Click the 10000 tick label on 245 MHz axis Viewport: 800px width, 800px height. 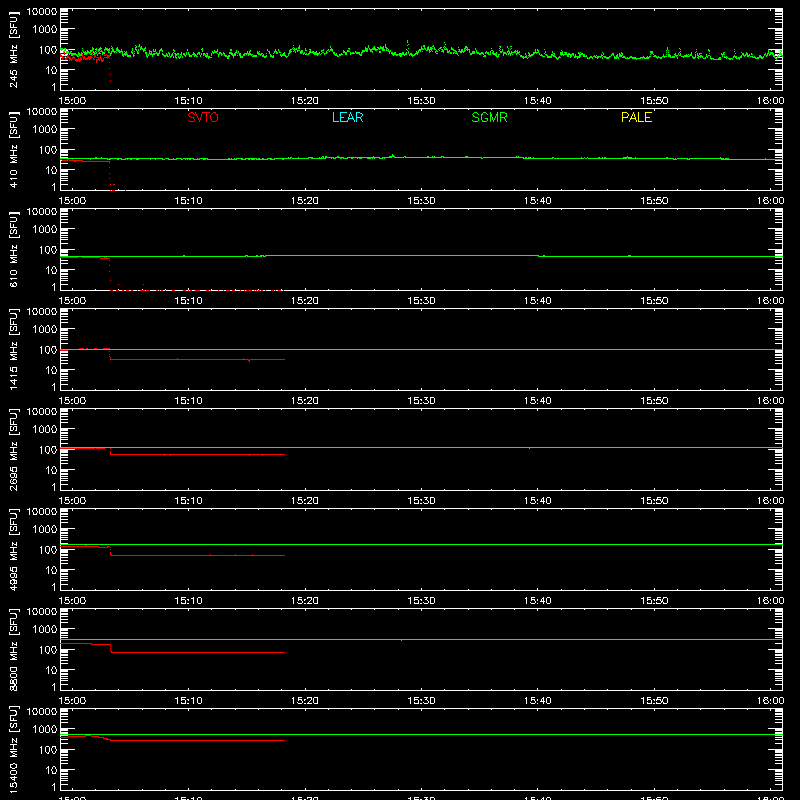(42, 11)
